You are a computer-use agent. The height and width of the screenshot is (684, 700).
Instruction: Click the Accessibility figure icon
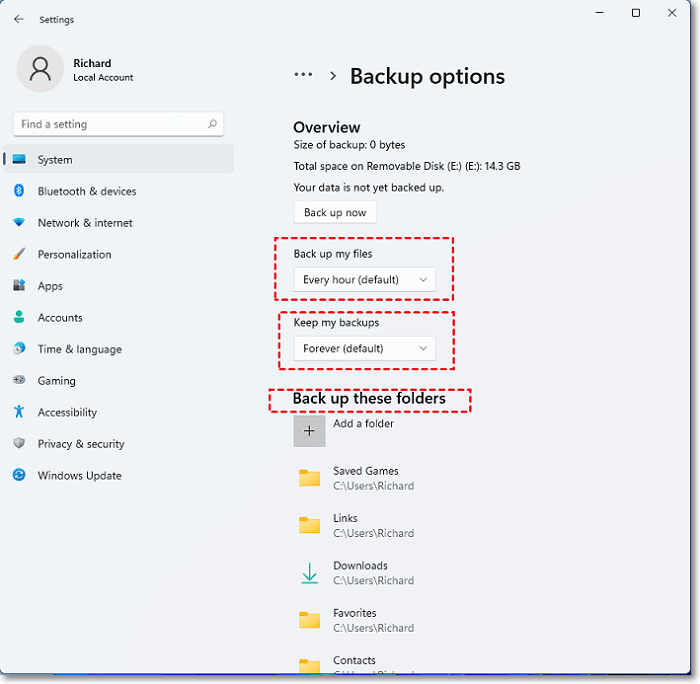click(19, 412)
